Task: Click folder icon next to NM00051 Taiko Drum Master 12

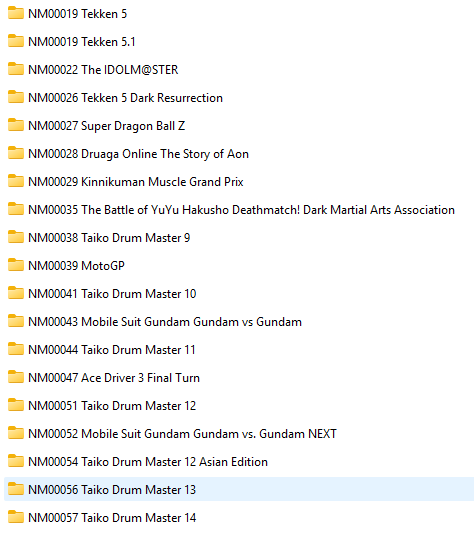Action: (16, 405)
